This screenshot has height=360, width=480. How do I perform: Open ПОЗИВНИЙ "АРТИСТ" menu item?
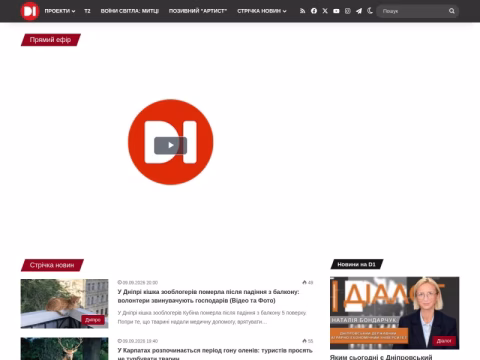click(x=198, y=11)
